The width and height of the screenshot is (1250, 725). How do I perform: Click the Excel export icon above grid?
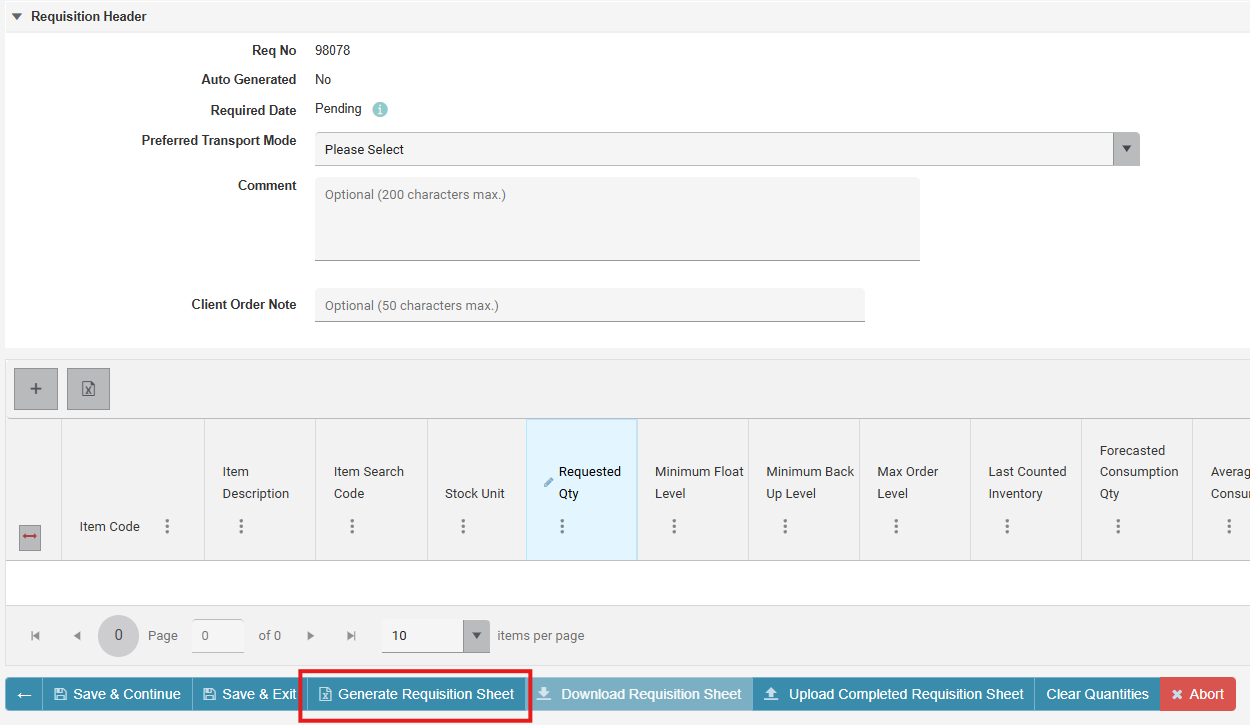coord(88,389)
